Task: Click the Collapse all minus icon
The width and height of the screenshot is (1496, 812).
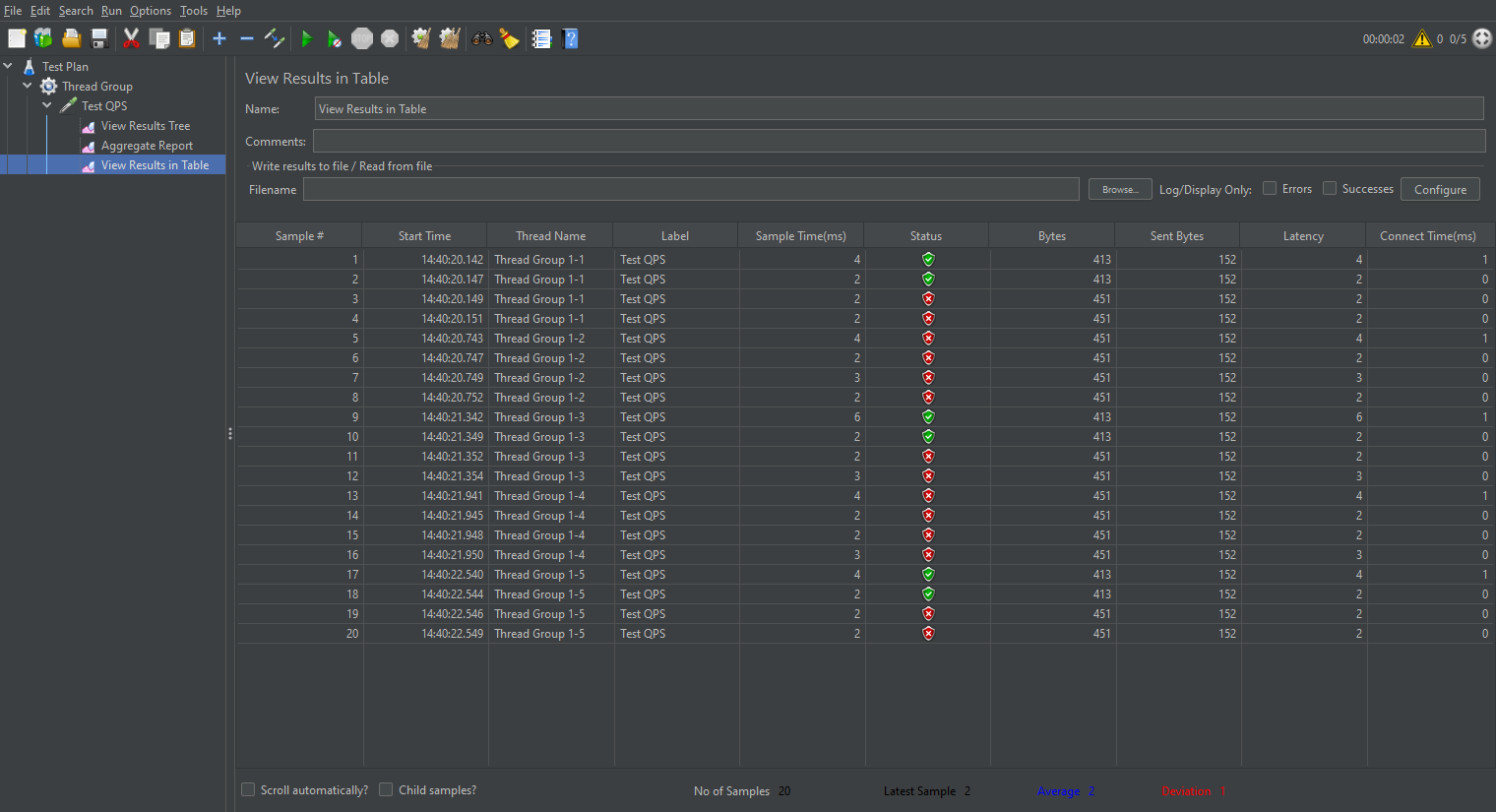Action: pos(247,38)
